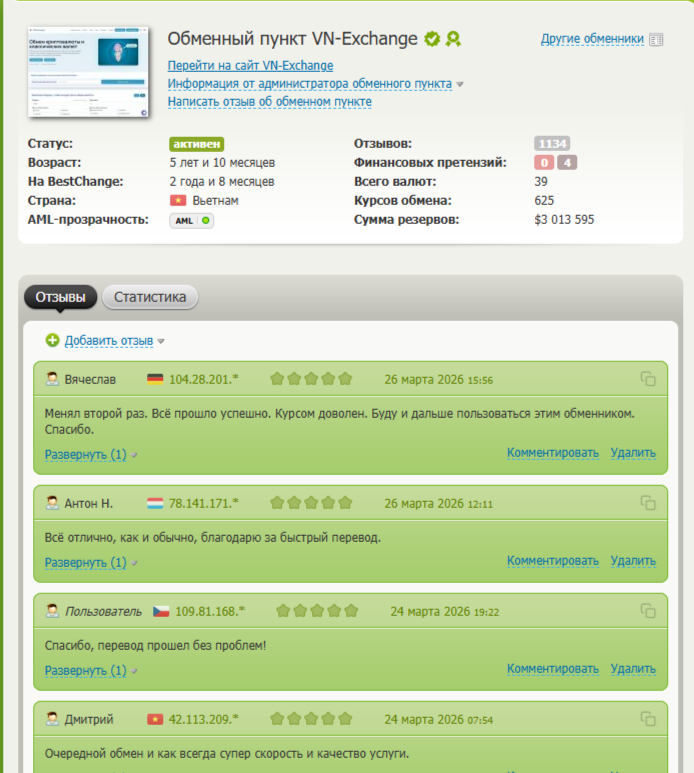Copy Вячеслав's review with the copy icon
The width and height of the screenshot is (694, 773).
point(648,379)
